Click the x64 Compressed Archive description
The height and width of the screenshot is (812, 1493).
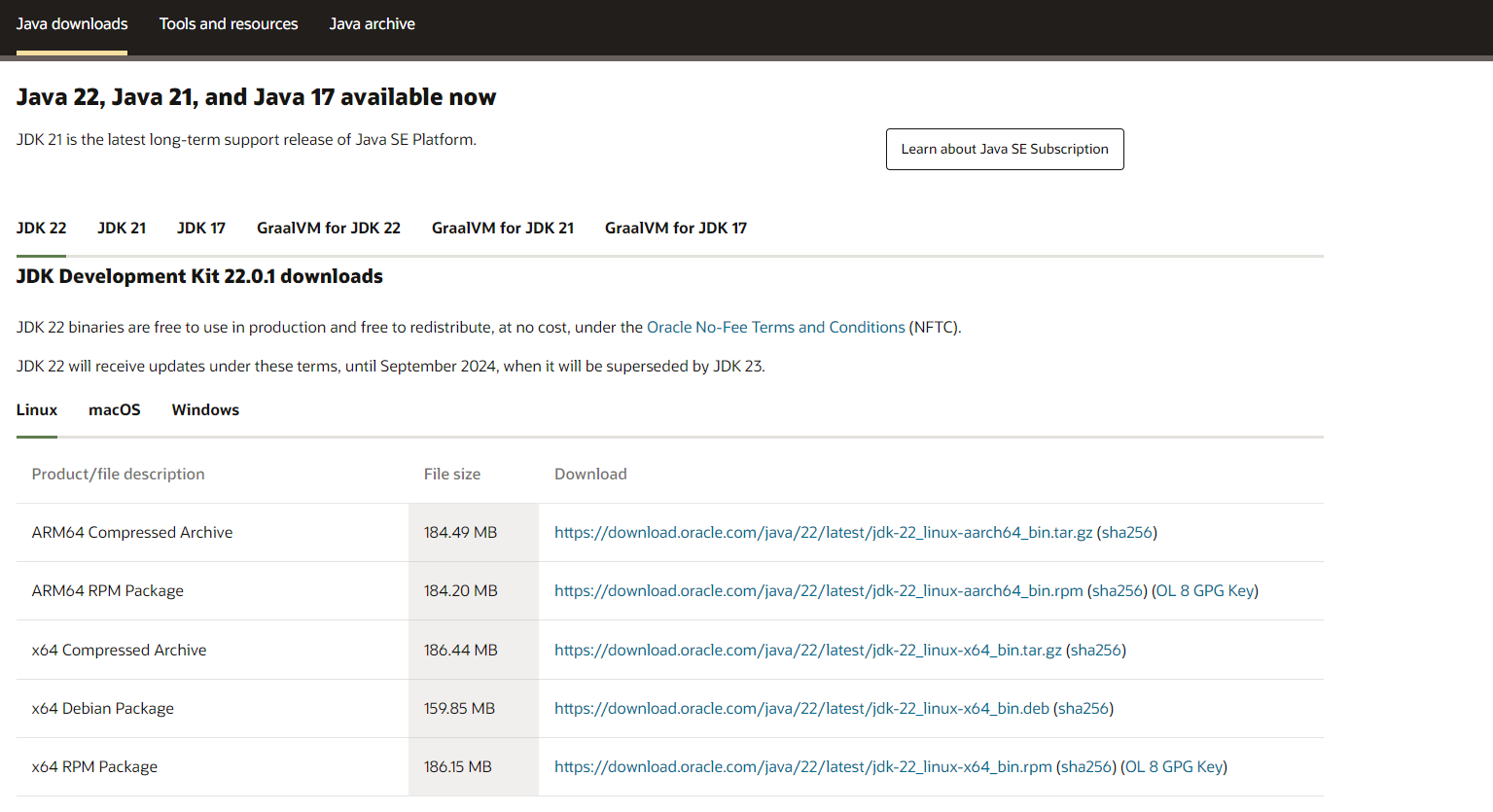click(x=120, y=651)
